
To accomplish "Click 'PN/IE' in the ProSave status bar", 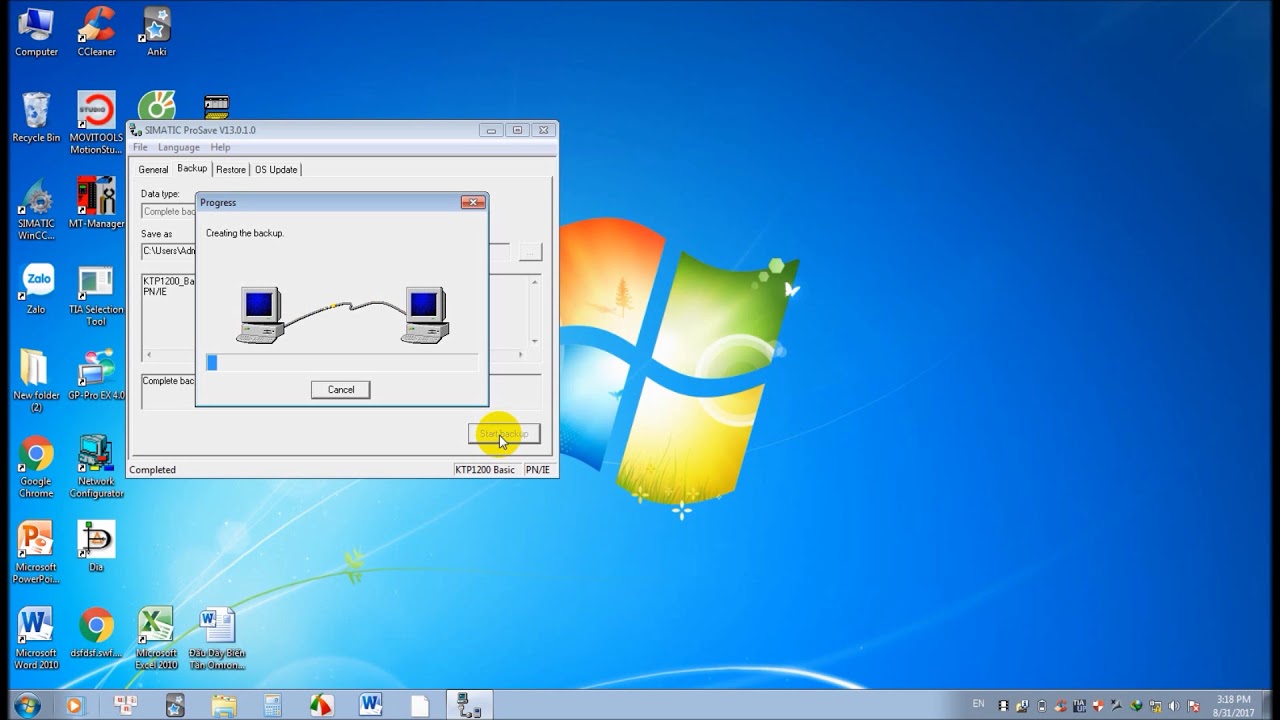I will coord(538,470).
